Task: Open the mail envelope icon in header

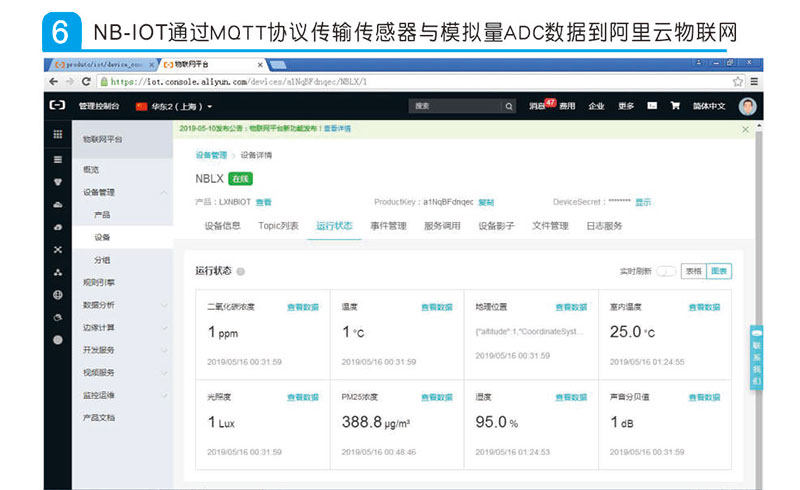Action: pos(652,106)
